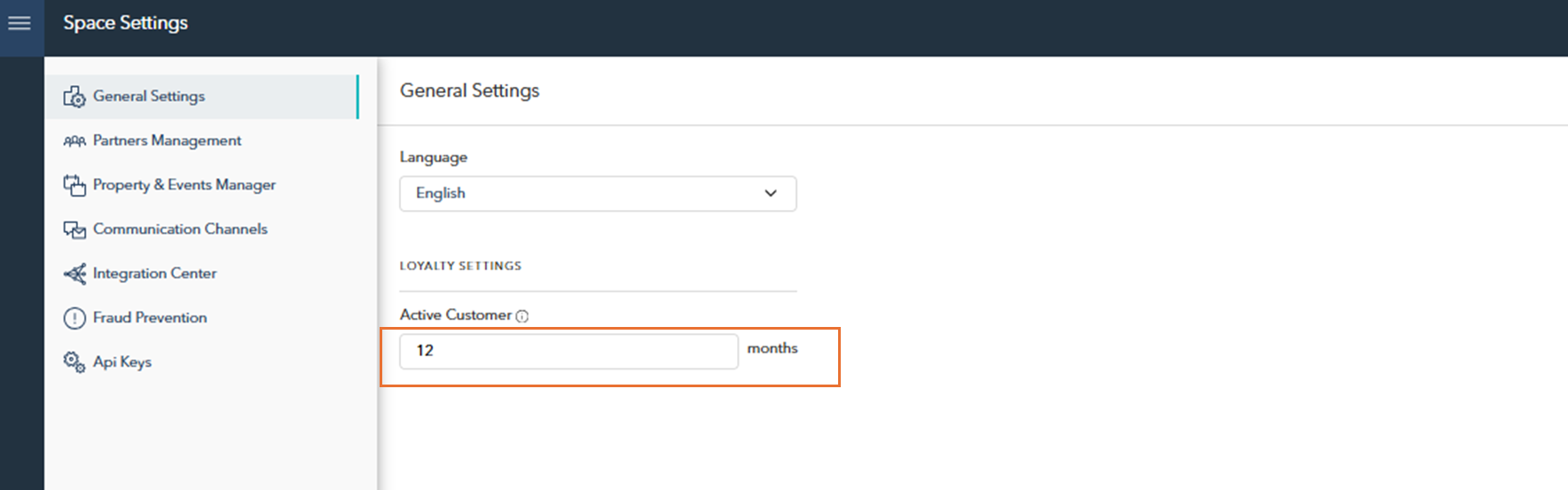Click the Integration Center icon
Viewport: 1568px width, 490px height.
point(74,274)
